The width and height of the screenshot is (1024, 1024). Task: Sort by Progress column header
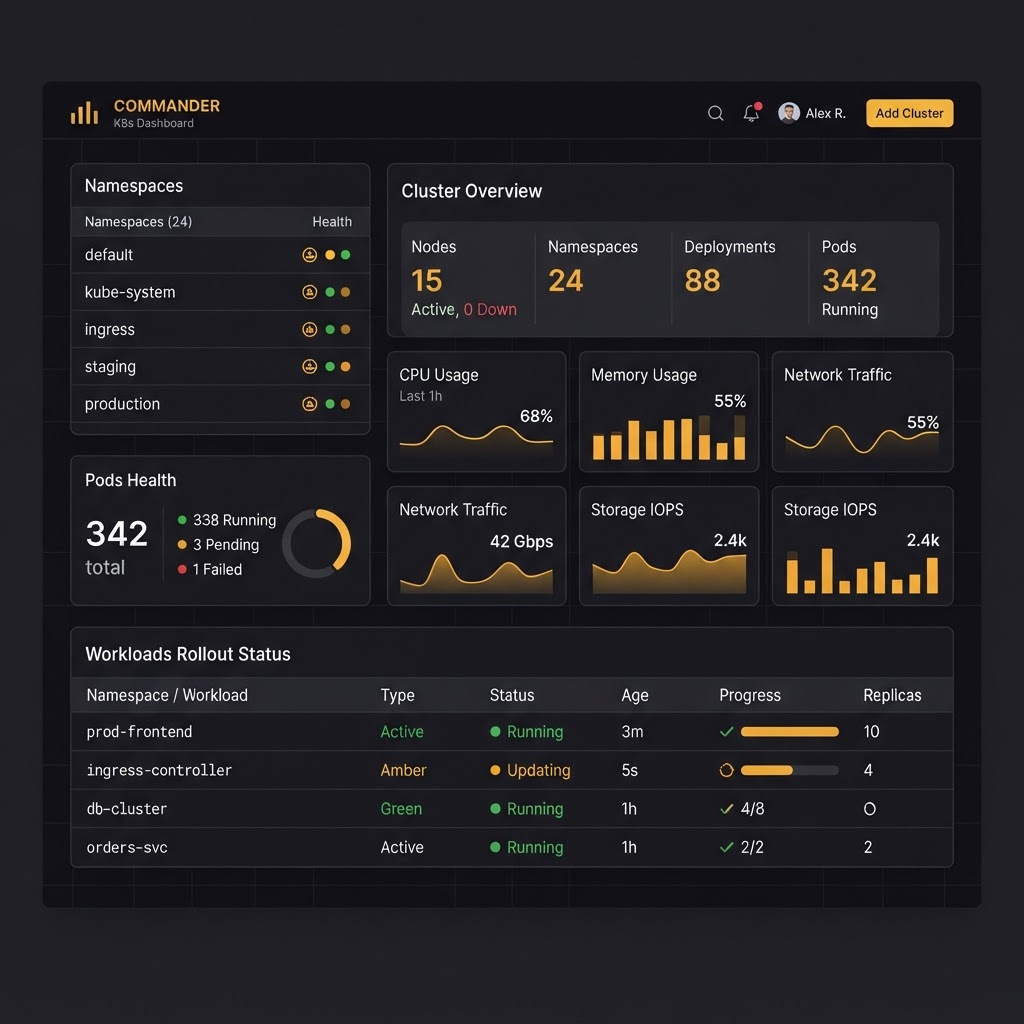(x=750, y=695)
